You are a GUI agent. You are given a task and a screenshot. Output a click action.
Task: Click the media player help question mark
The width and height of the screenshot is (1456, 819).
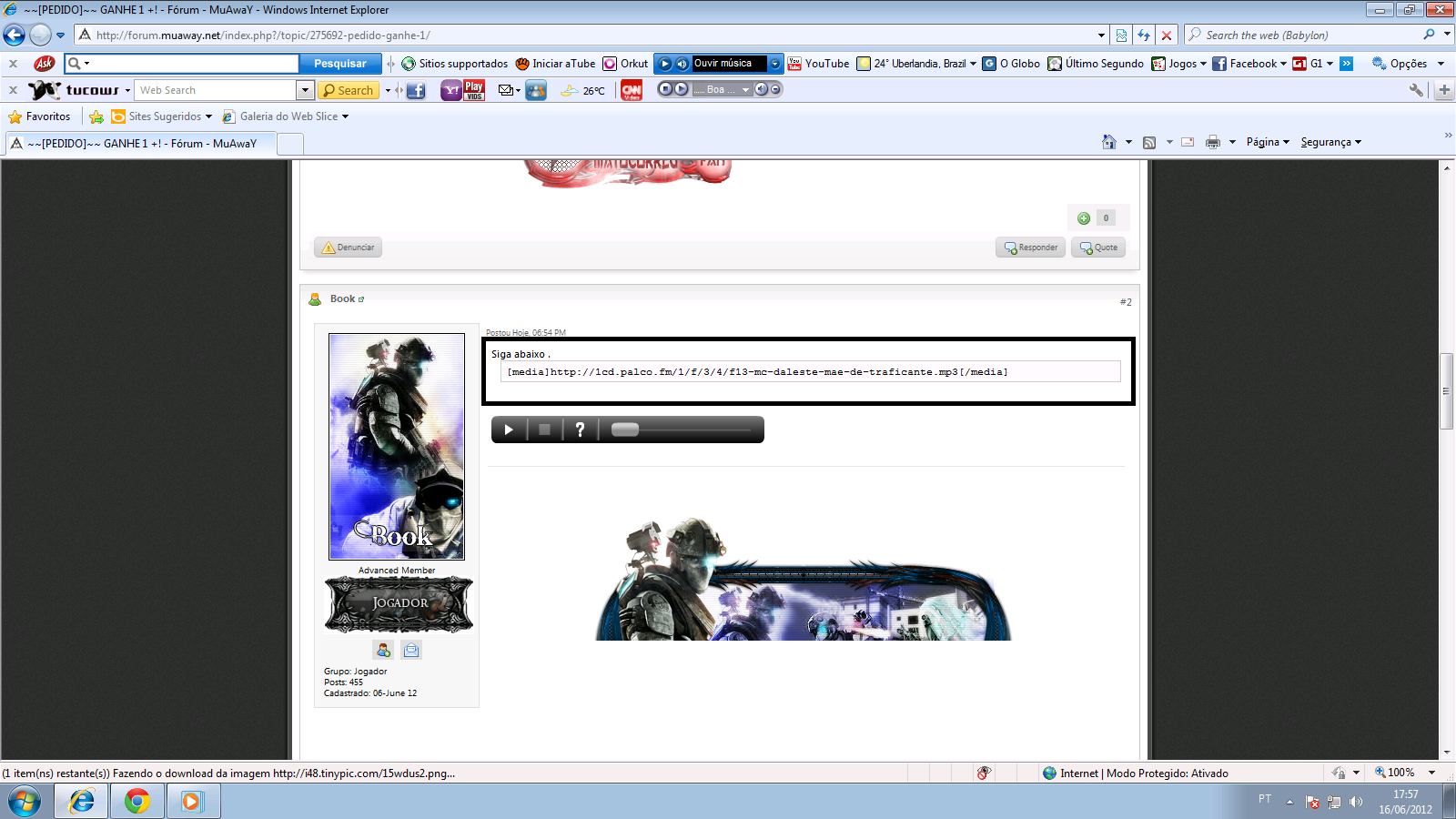coord(580,430)
